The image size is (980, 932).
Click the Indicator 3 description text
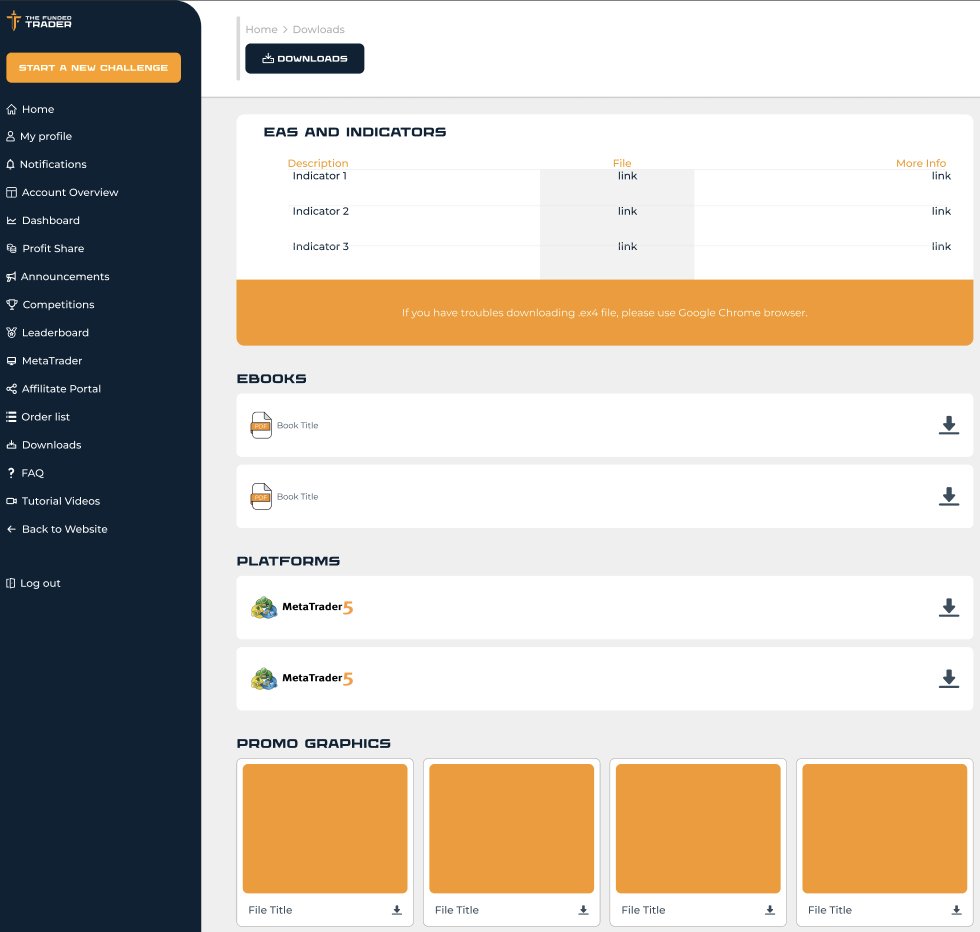click(x=321, y=246)
